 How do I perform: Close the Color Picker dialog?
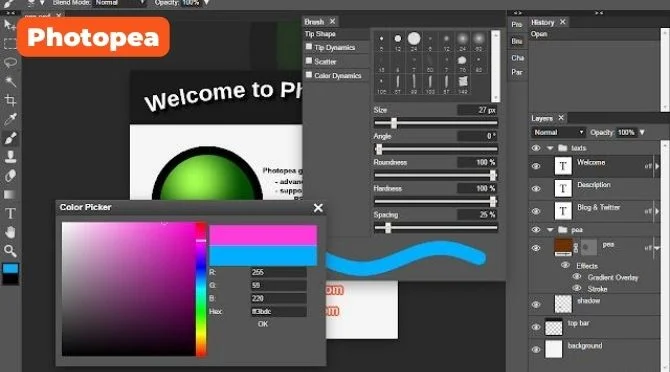pyautogui.click(x=318, y=208)
